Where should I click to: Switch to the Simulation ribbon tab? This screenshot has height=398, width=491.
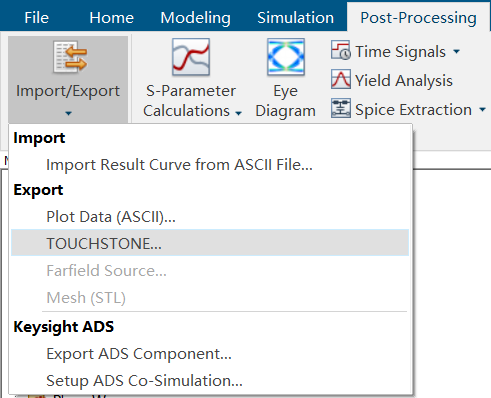(x=295, y=18)
